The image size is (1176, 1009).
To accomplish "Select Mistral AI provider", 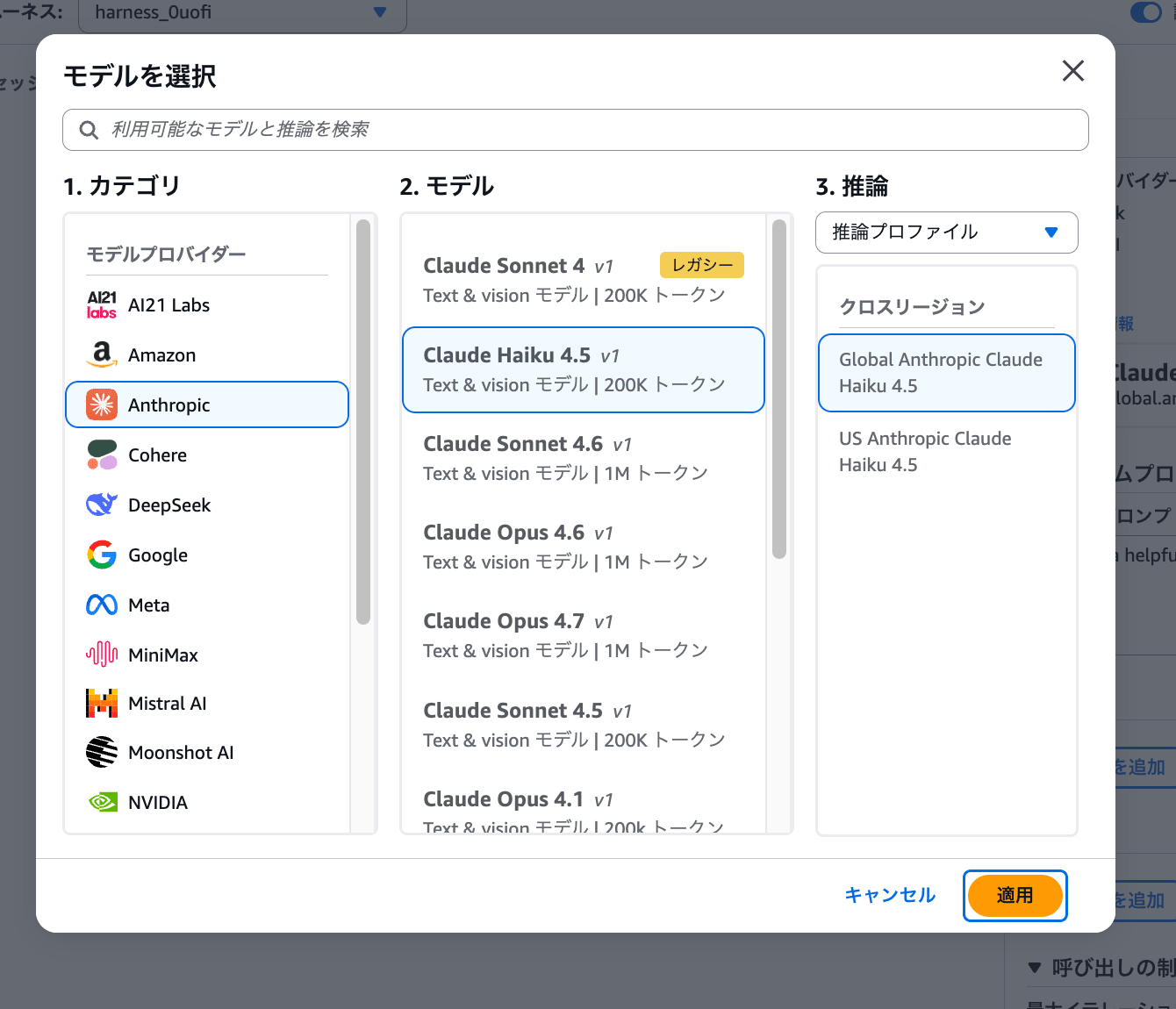I will tap(207, 703).
